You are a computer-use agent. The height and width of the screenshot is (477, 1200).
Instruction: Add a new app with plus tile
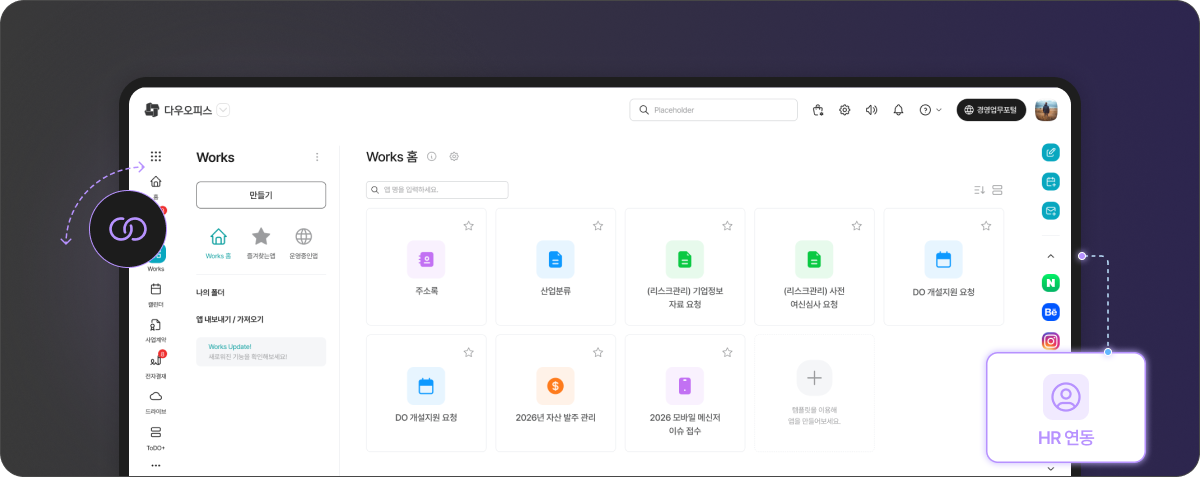[814, 378]
